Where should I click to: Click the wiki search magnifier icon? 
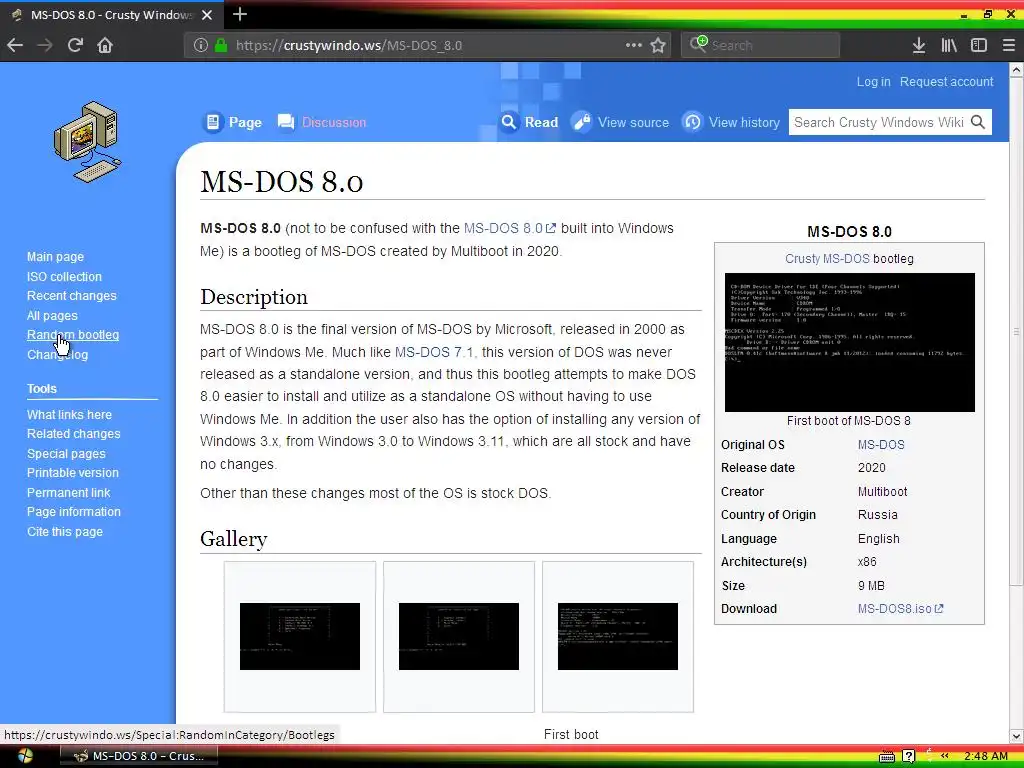click(978, 122)
